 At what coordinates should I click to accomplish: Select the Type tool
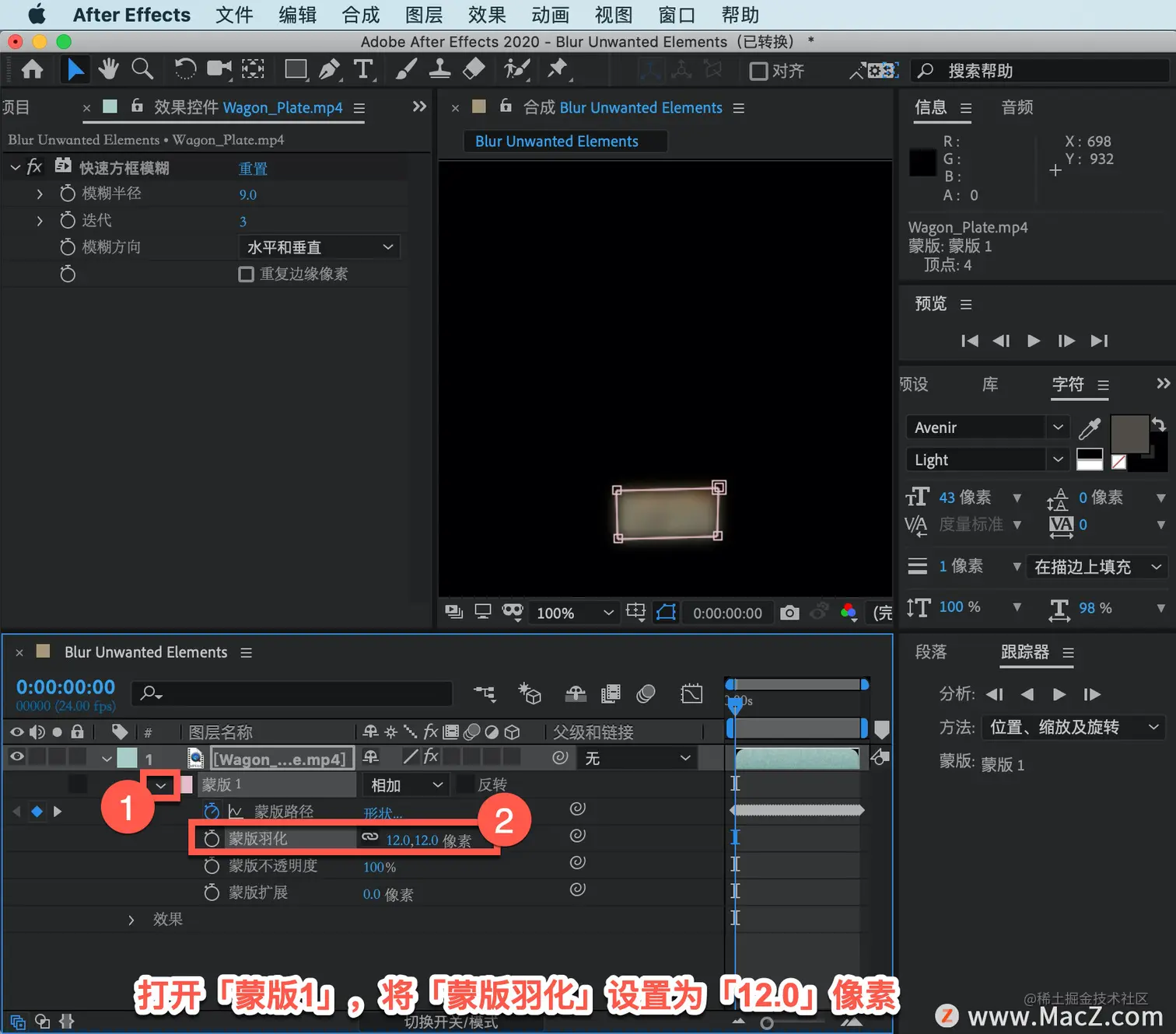[x=363, y=69]
